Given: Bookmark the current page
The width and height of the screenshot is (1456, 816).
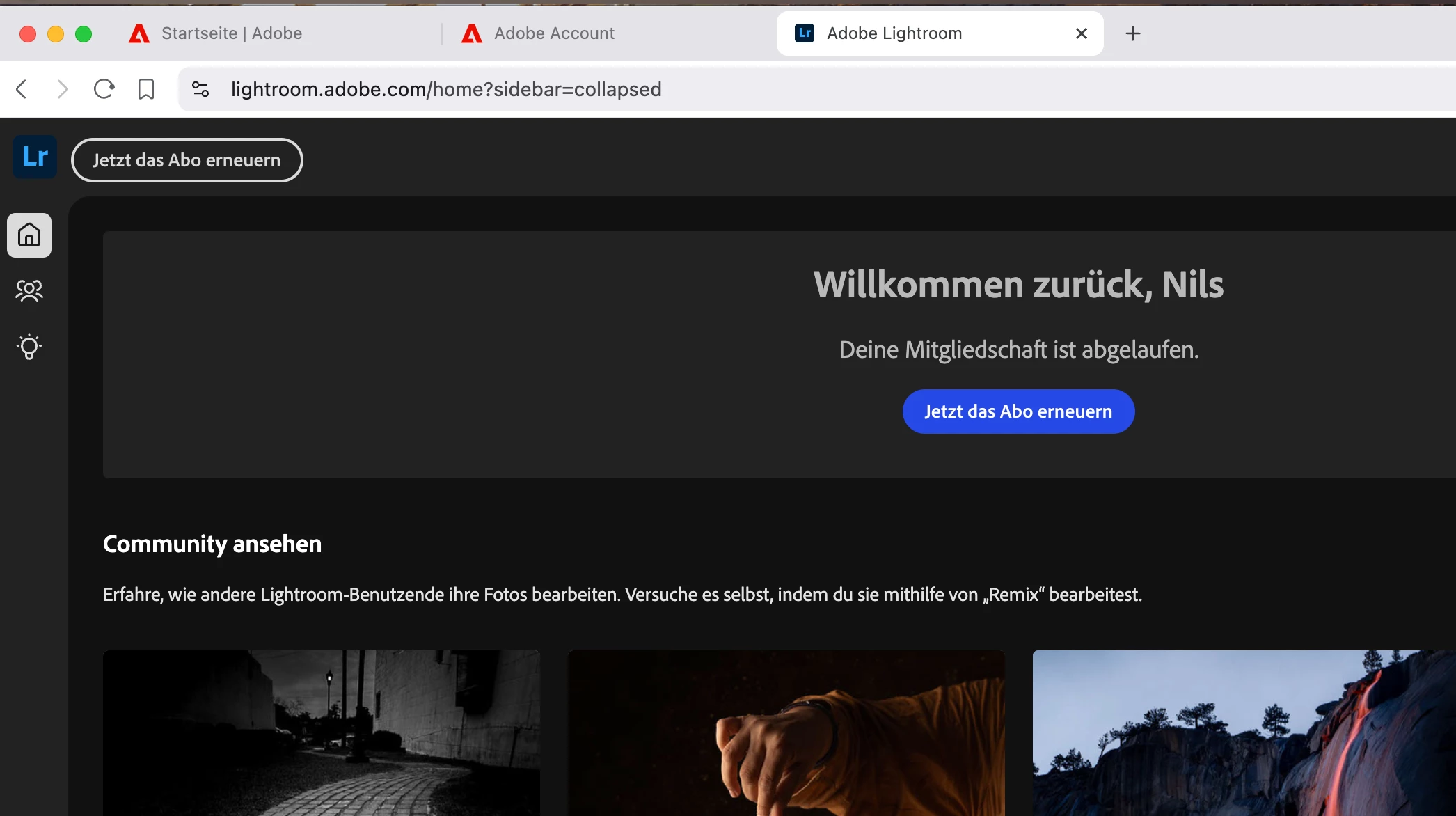Looking at the screenshot, I should [146, 89].
